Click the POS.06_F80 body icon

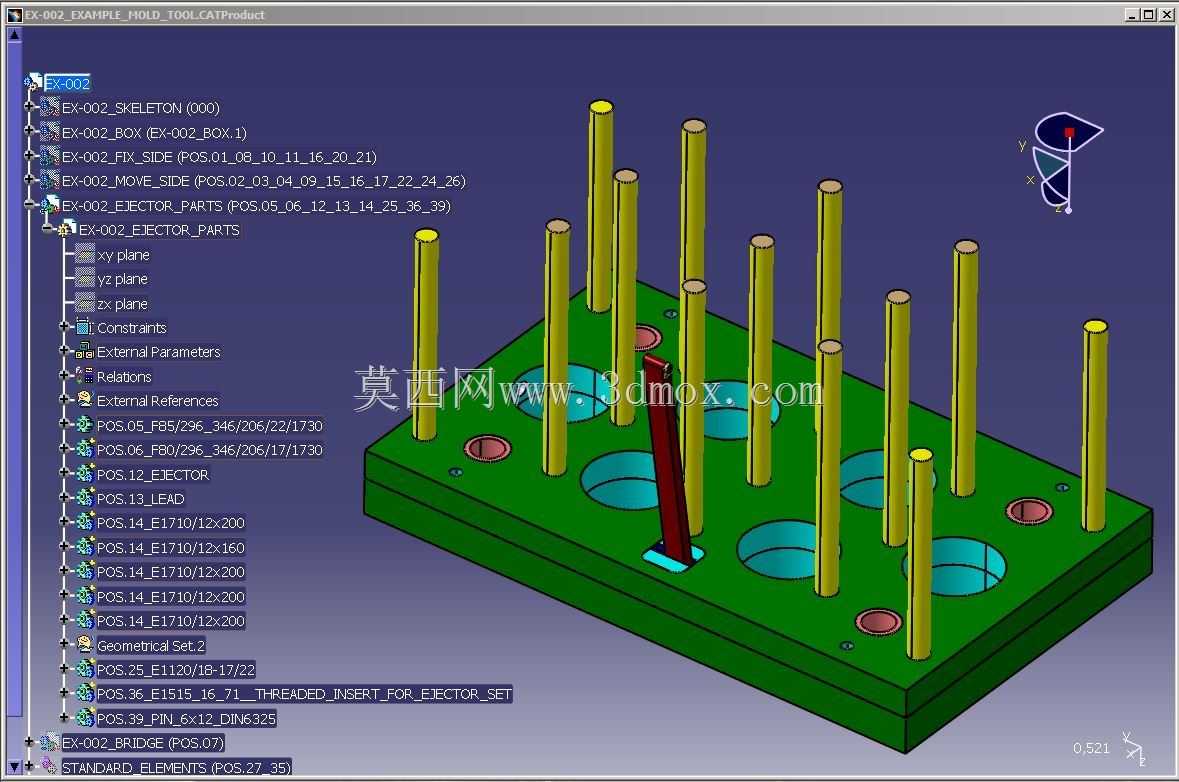85,449
